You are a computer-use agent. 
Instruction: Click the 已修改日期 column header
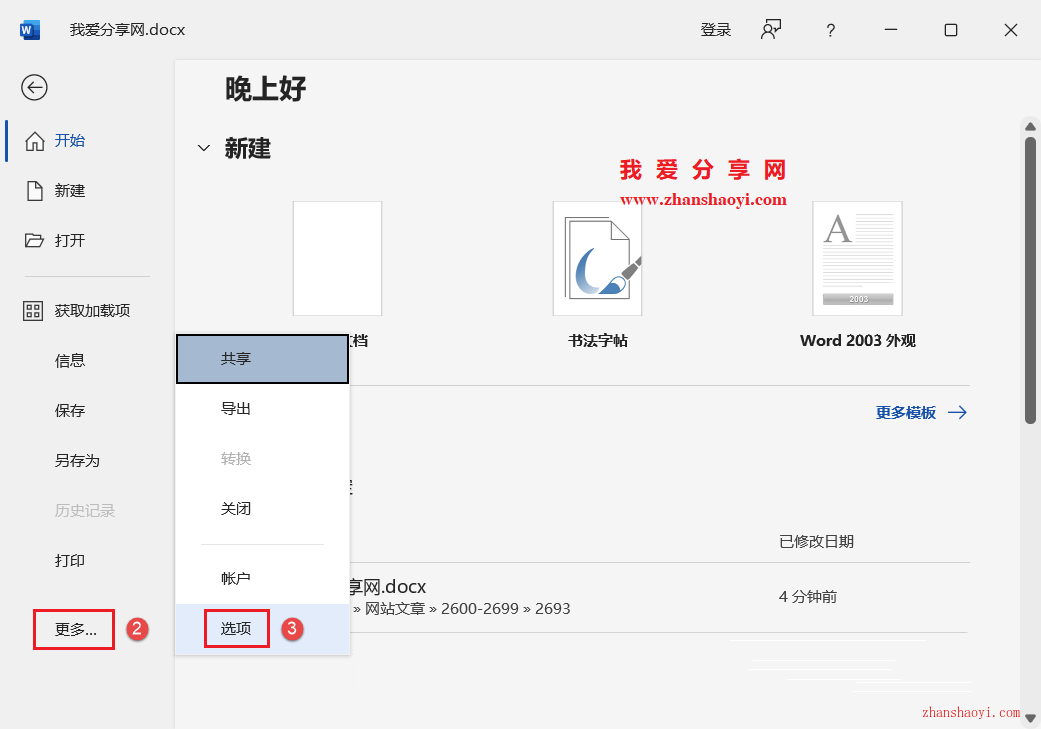817,542
